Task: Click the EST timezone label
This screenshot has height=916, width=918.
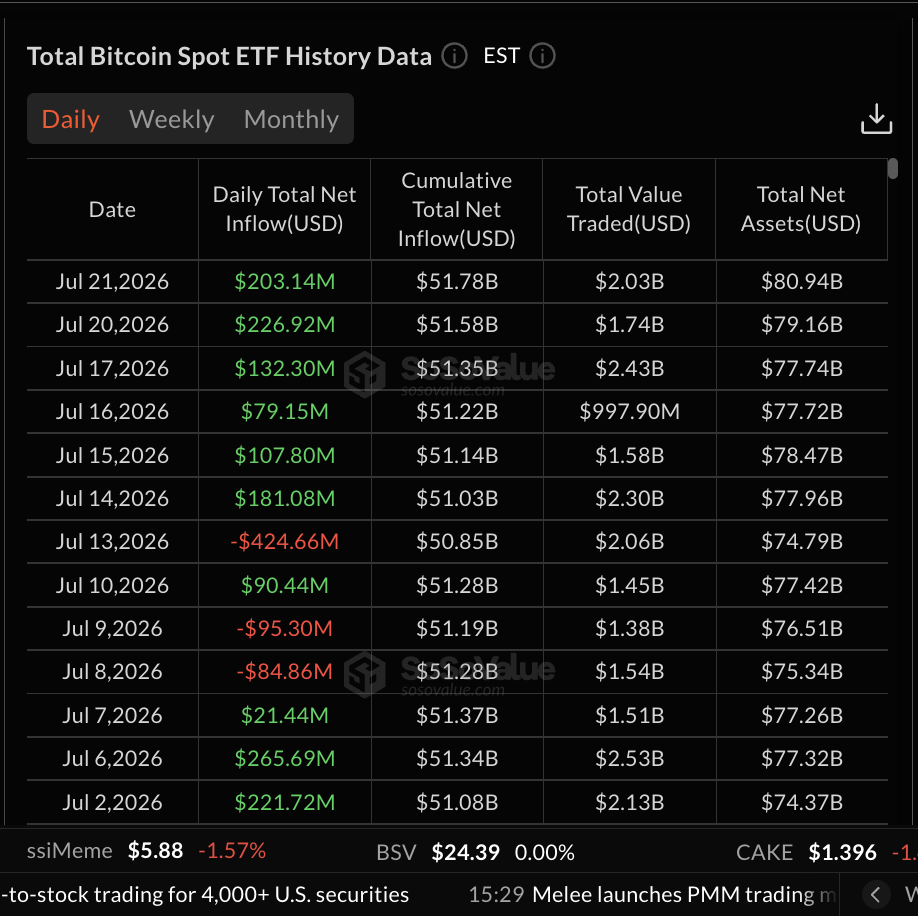Action: click(x=502, y=56)
